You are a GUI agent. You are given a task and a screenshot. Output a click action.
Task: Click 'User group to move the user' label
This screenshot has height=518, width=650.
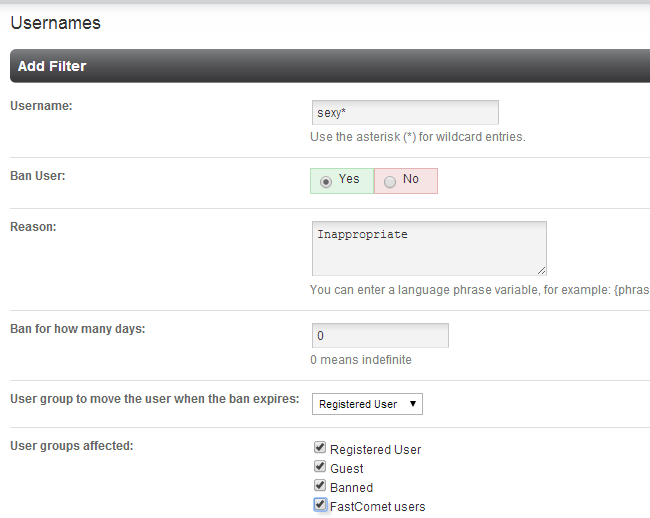(x=155, y=399)
